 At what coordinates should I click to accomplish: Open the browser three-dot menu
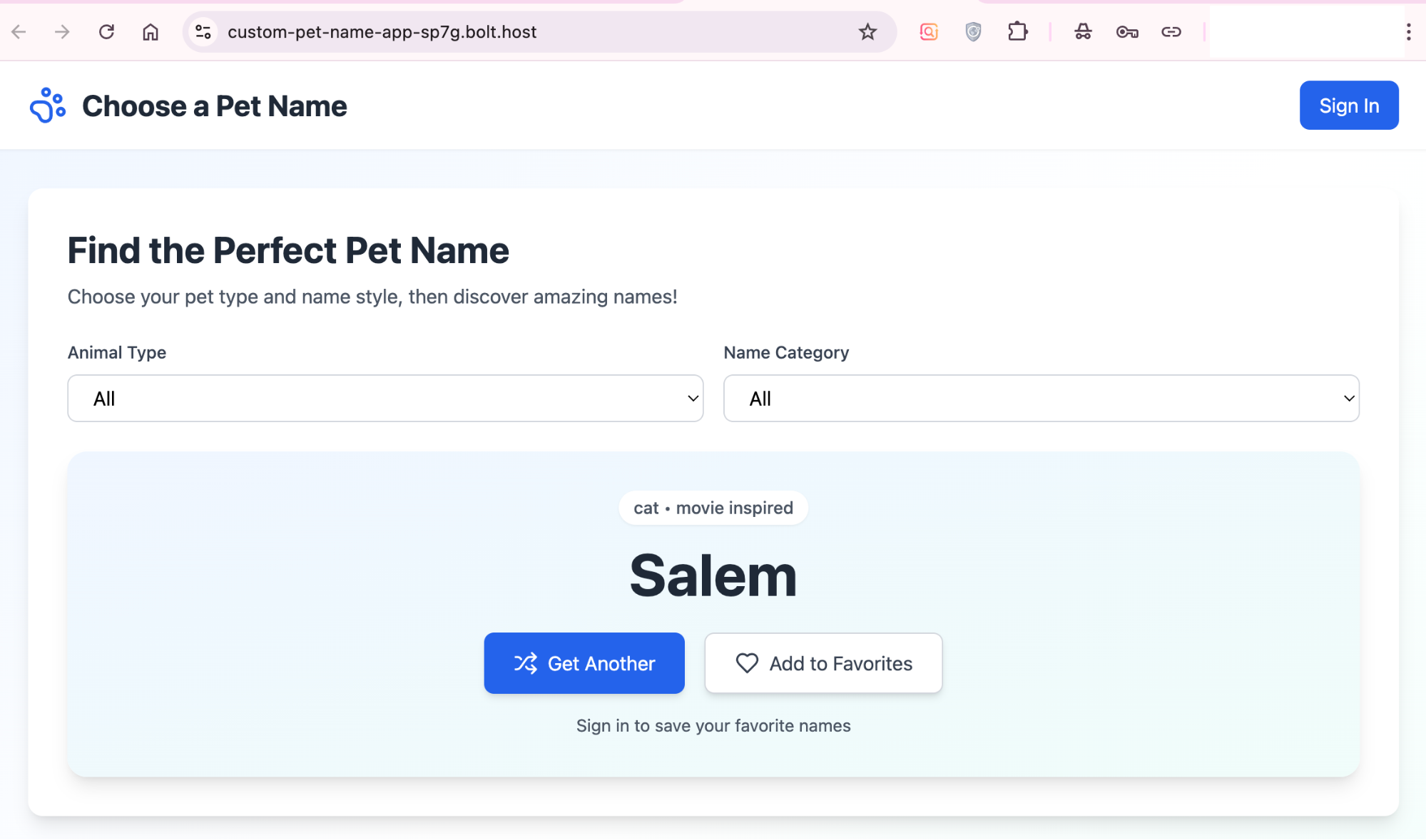point(1408,32)
